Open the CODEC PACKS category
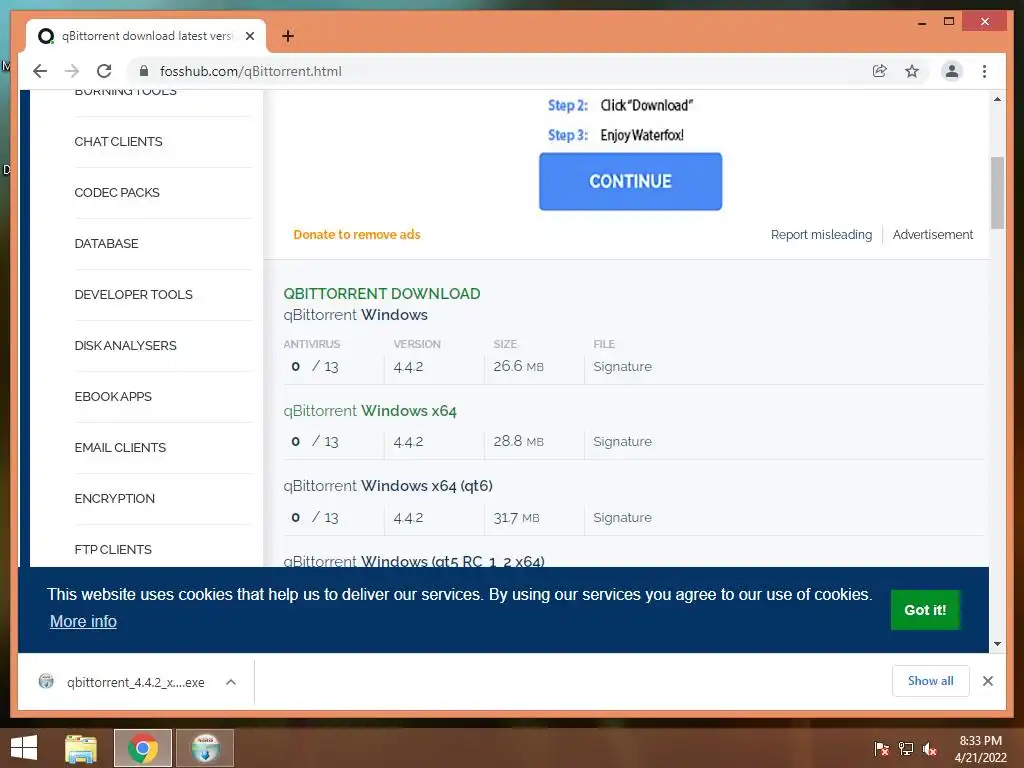Screen dimensions: 1024x768 (117, 193)
